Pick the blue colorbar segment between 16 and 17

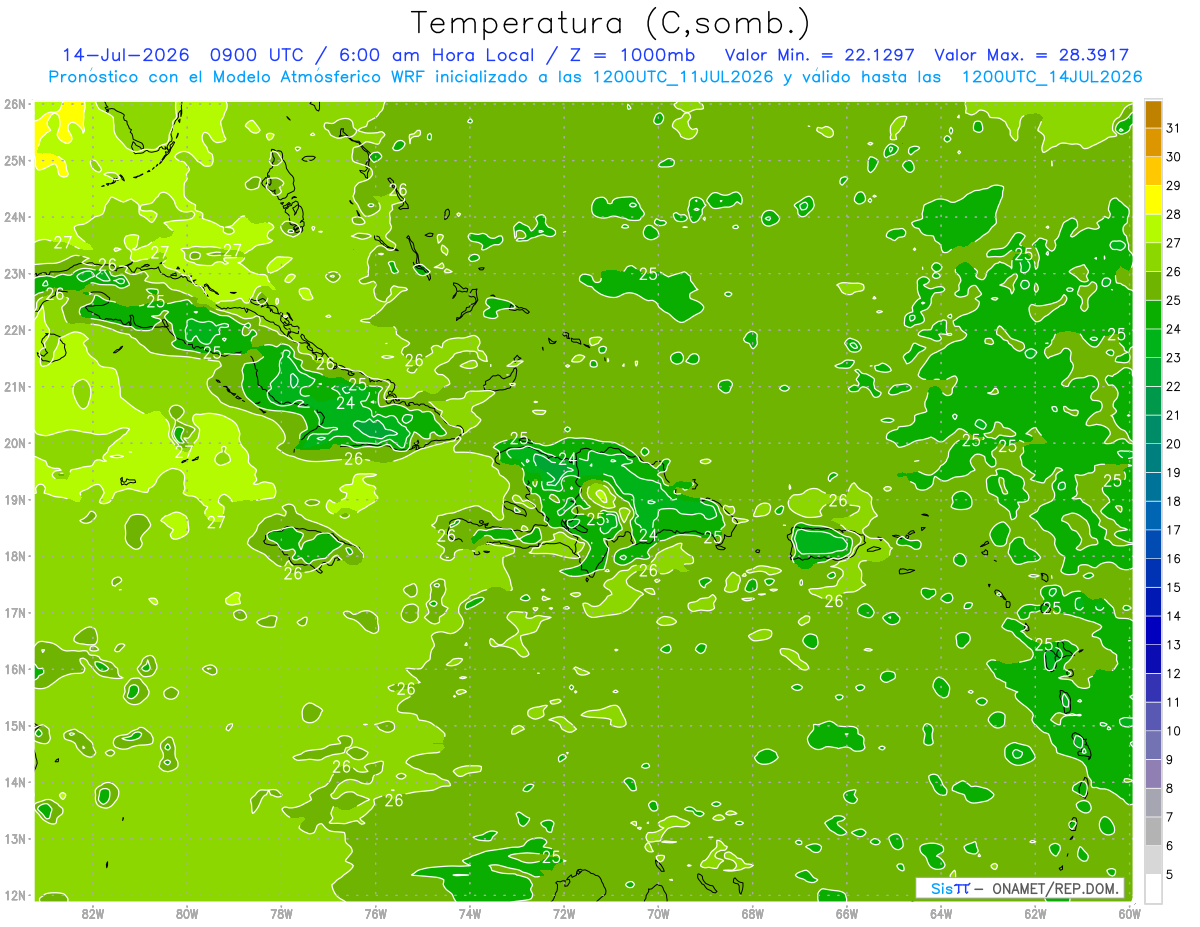(x=1153, y=545)
